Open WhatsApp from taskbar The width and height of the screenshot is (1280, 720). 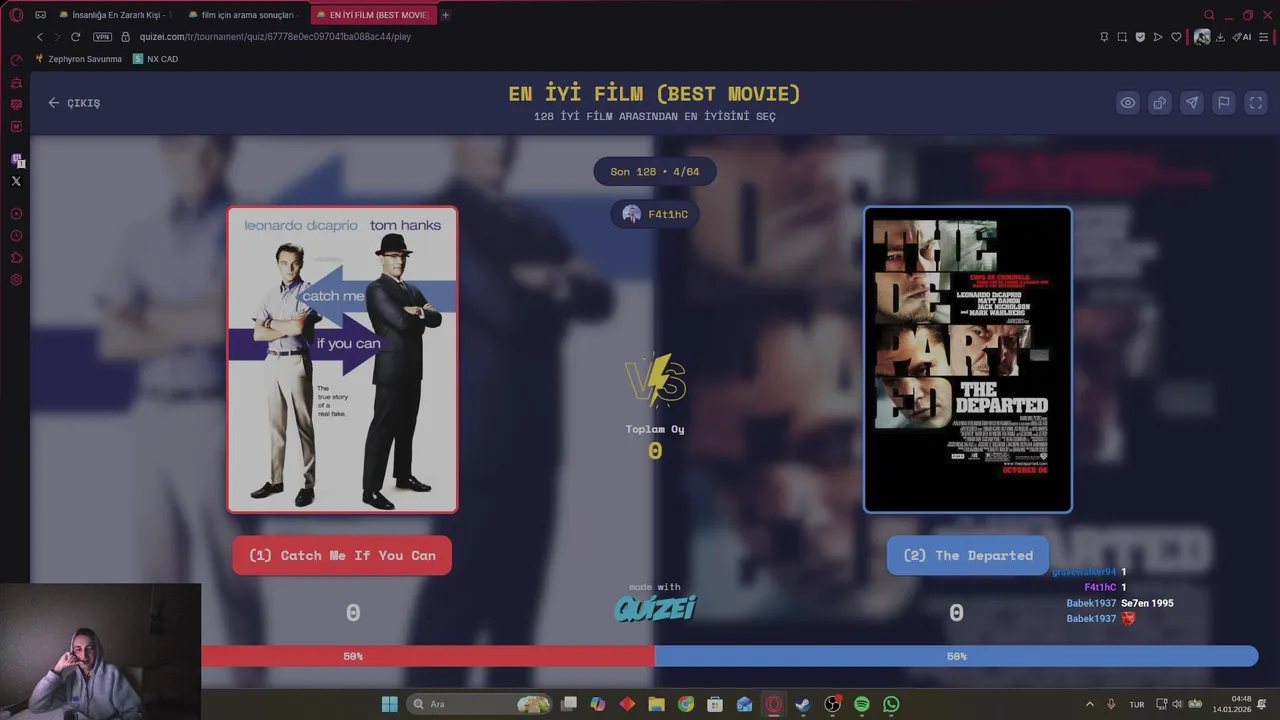click(x=891, y=704)
